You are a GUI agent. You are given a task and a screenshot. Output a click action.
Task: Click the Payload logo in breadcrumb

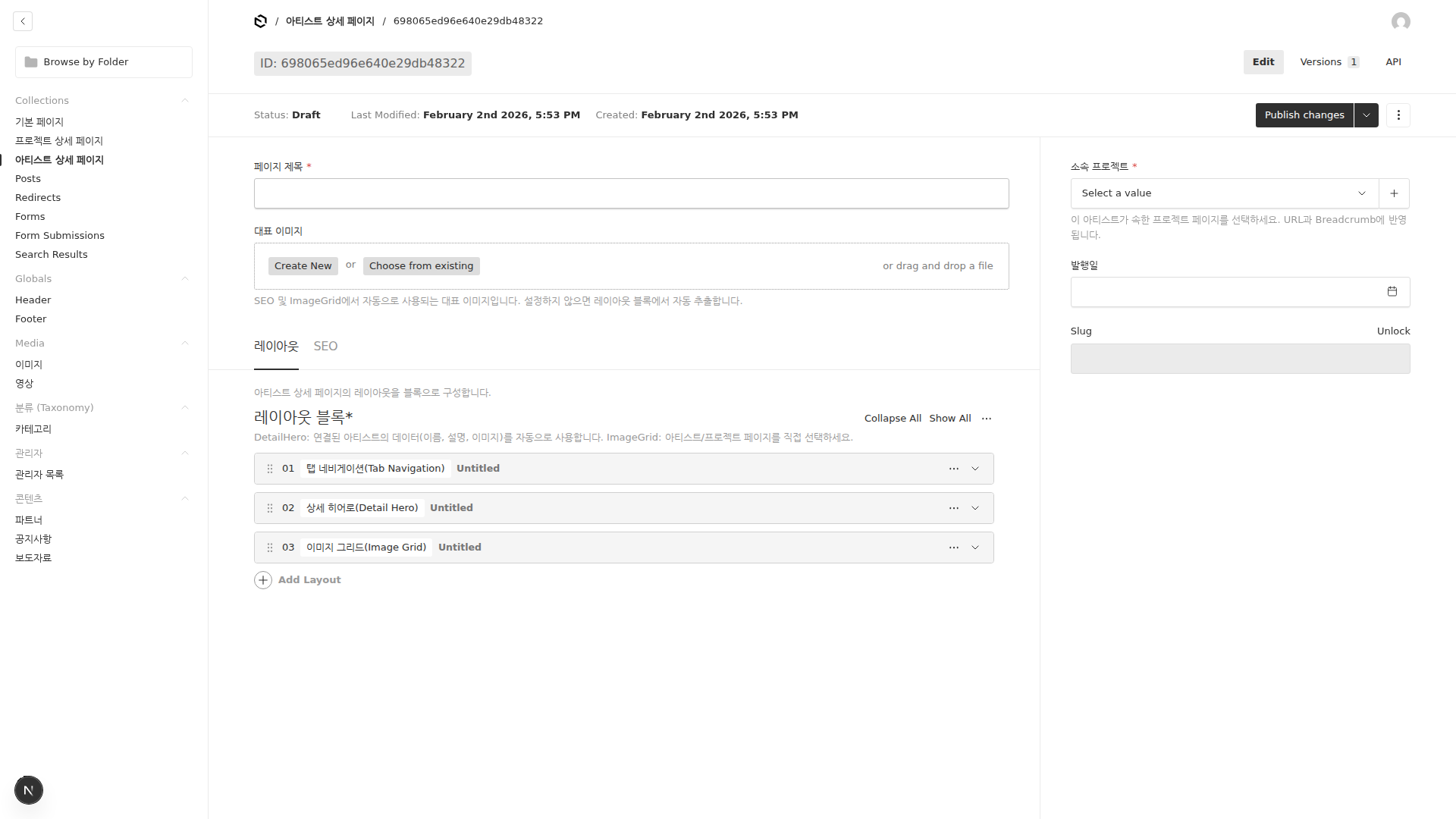tap(260, 21)
